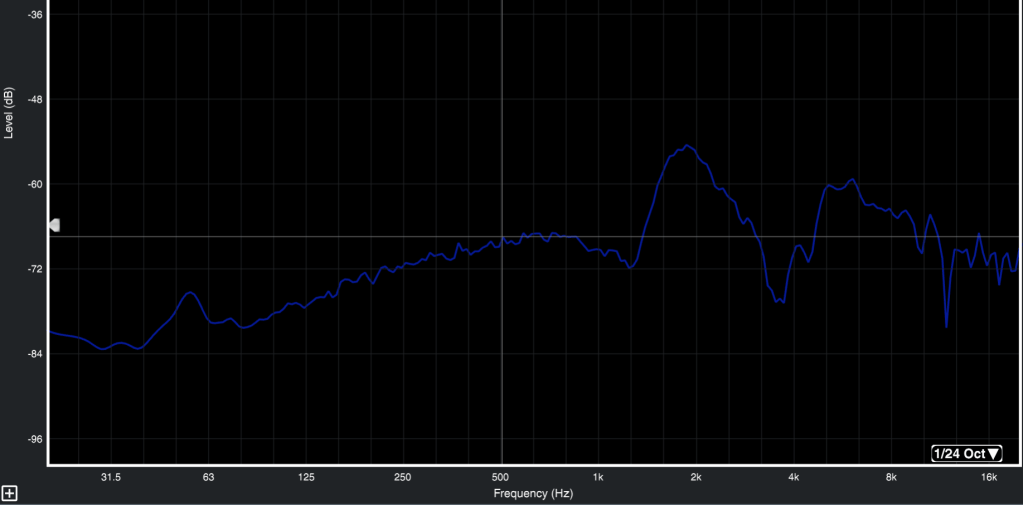The height and width of the screenshot is (505, 1023).
Task: Click the 1k frequency axis label
Action: click(598, 478)
